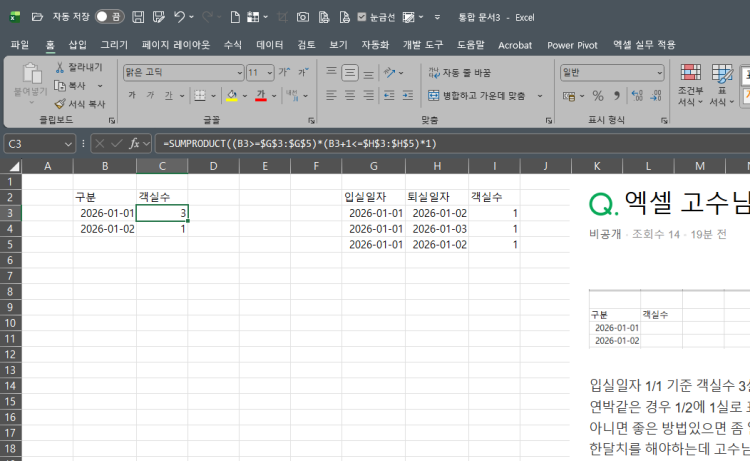Switch to the Power Pivot tab
750x461 pixels.
pos(572,45)
